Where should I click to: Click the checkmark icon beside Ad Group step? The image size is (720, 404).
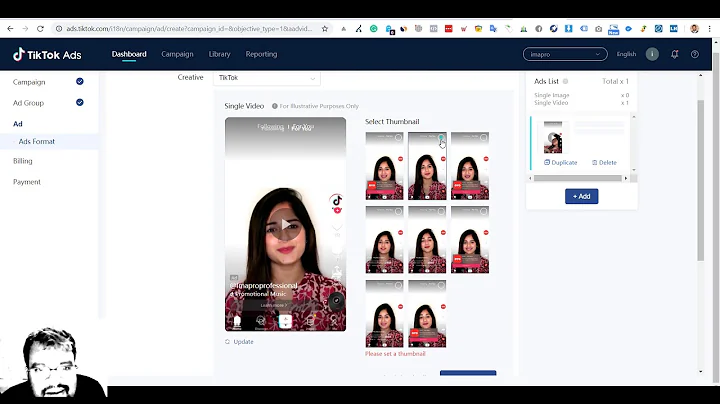[80, 102]
